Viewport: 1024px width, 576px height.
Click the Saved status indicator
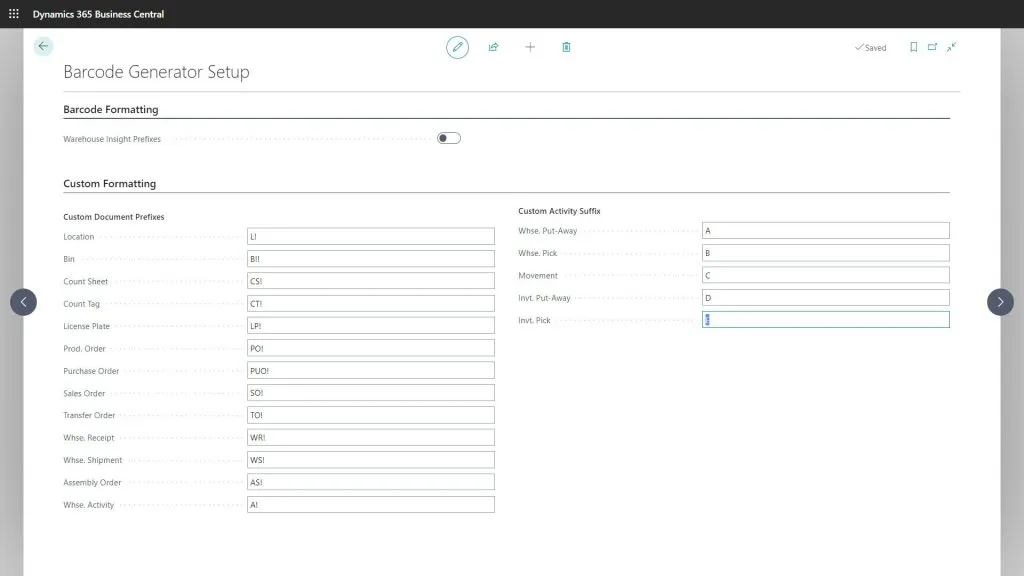tap(868, 47)
